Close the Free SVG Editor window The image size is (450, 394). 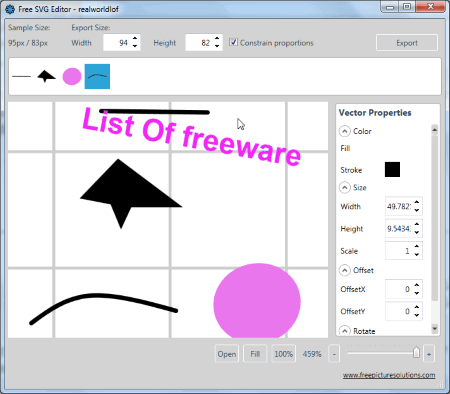point(430,7)
